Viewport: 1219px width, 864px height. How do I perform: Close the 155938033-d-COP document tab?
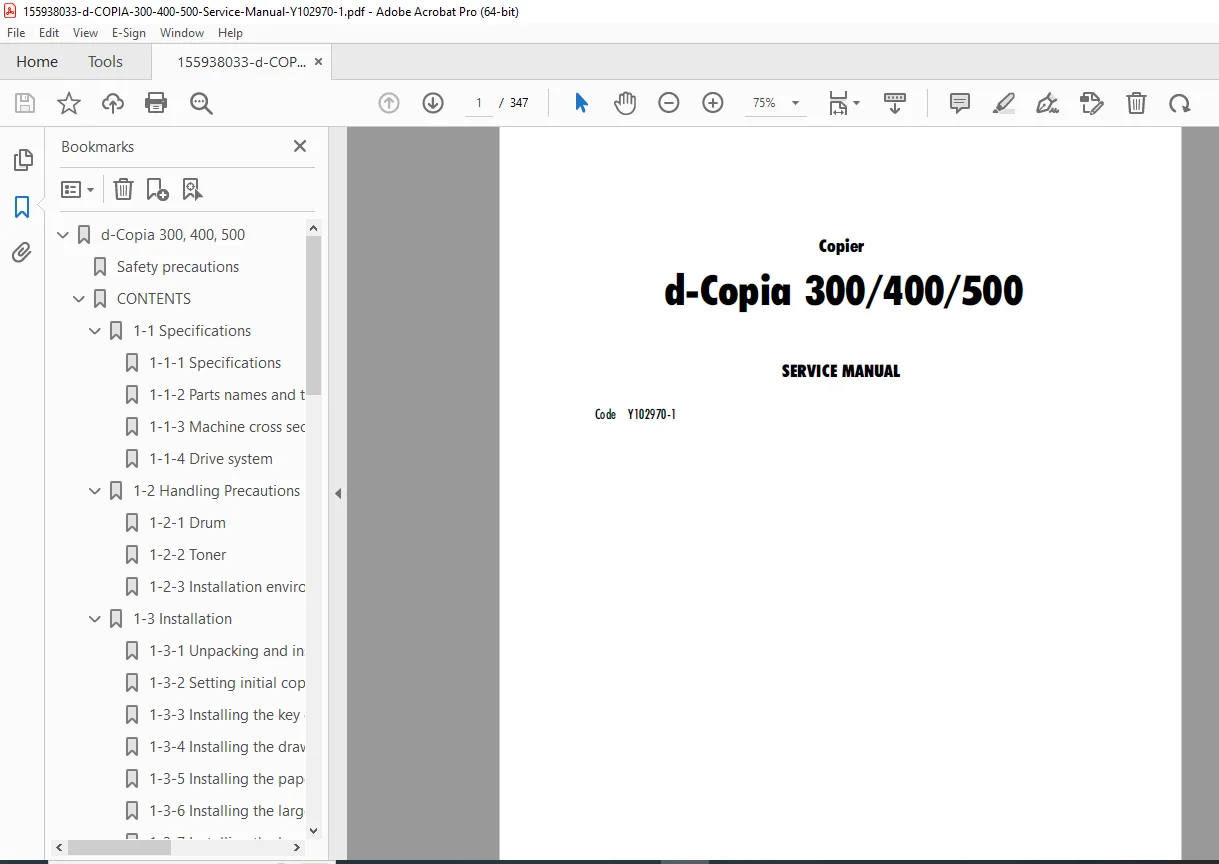click(318, 61)
